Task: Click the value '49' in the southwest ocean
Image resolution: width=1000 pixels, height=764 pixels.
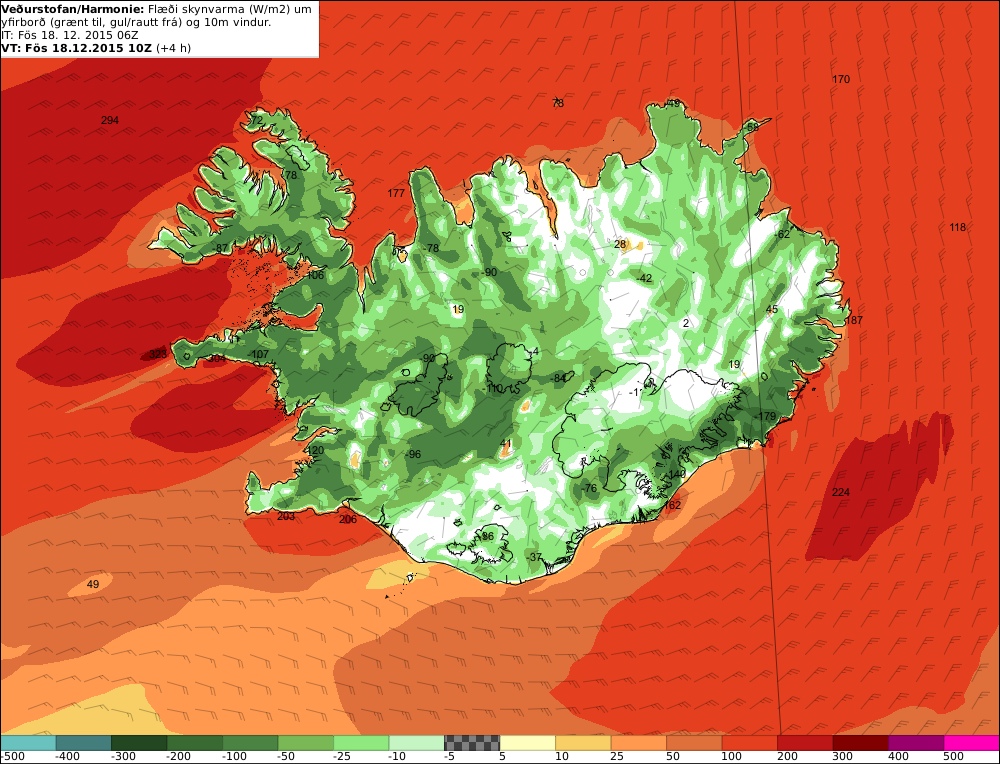Action: (92, 584)
